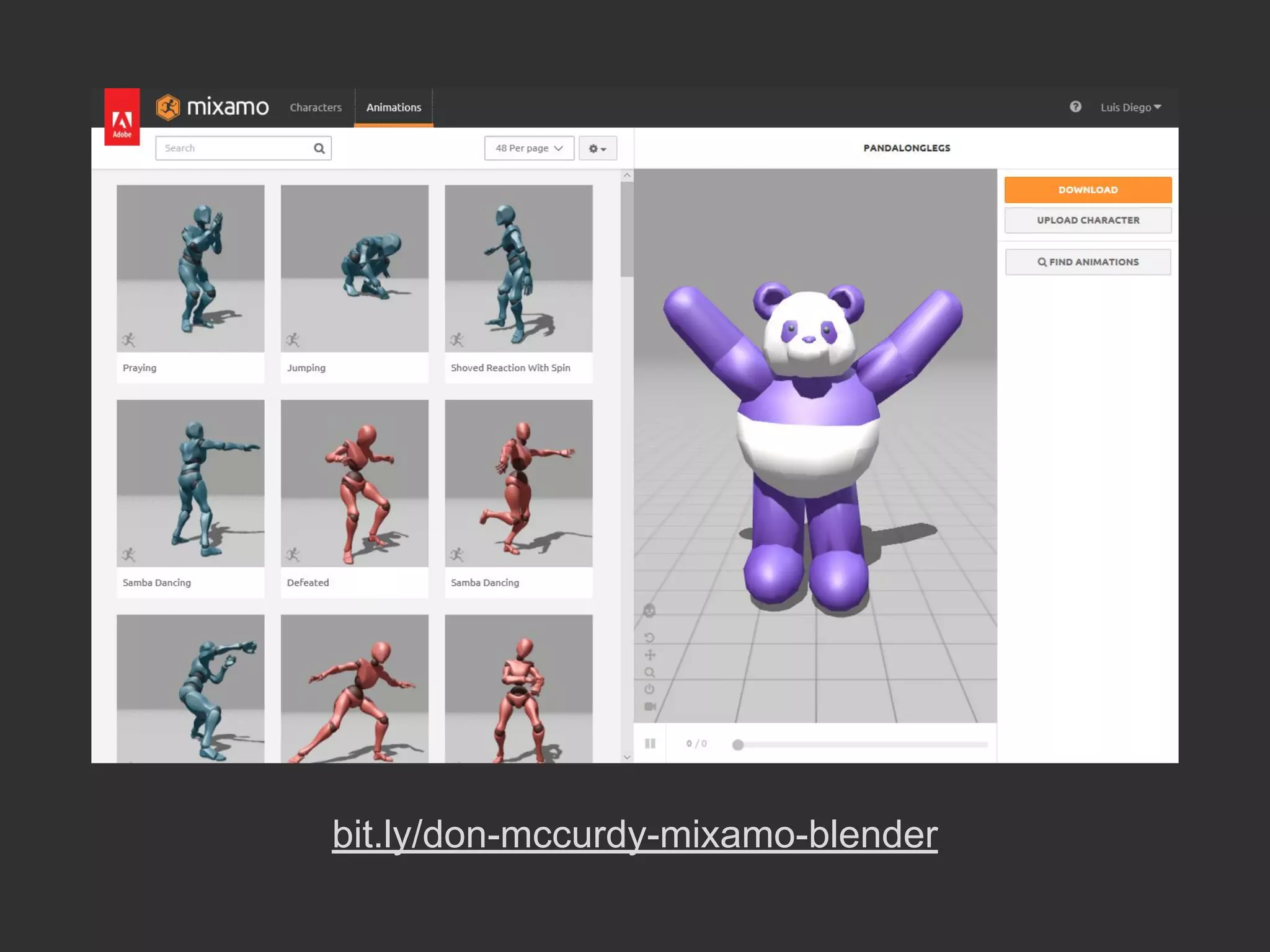Click the mixamo logo

(x=212, y=107)
